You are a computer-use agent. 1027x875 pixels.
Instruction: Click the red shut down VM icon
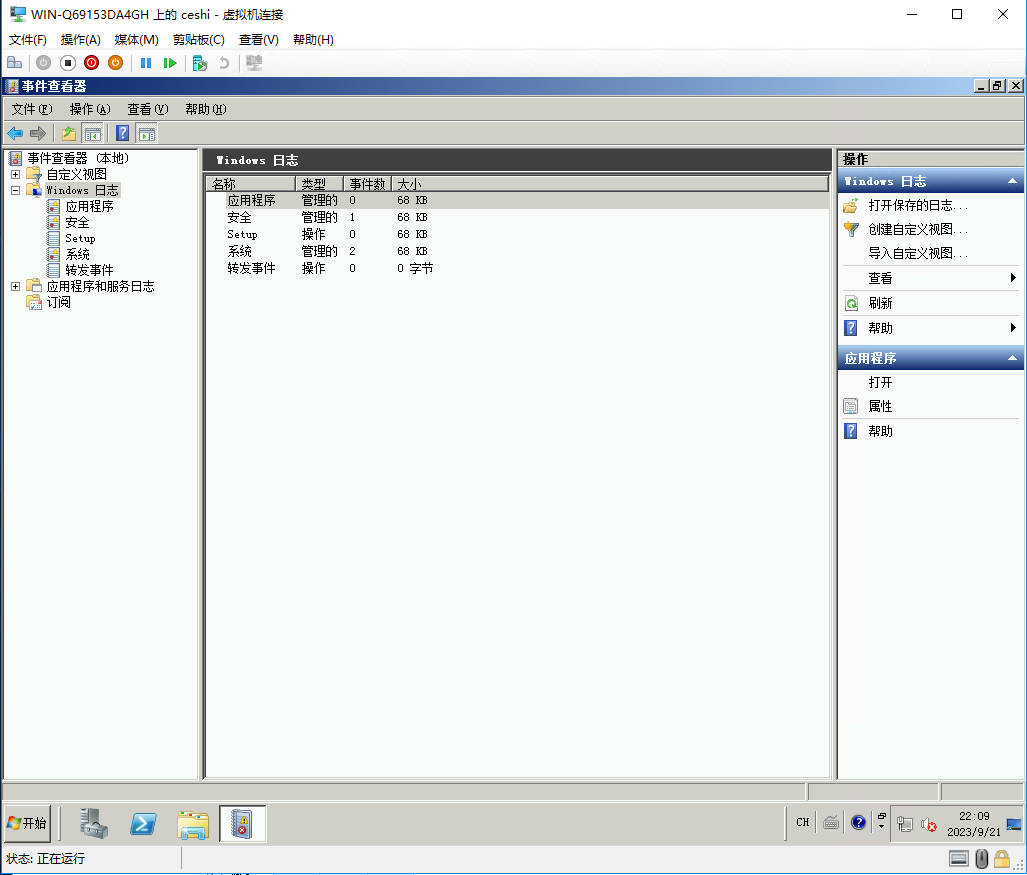[x=92, y=63]
